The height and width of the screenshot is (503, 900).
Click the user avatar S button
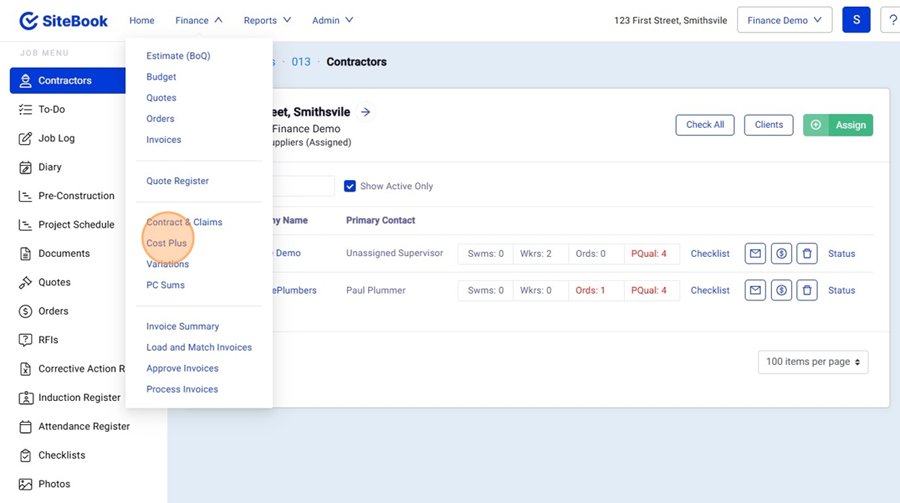click(856, 20)
